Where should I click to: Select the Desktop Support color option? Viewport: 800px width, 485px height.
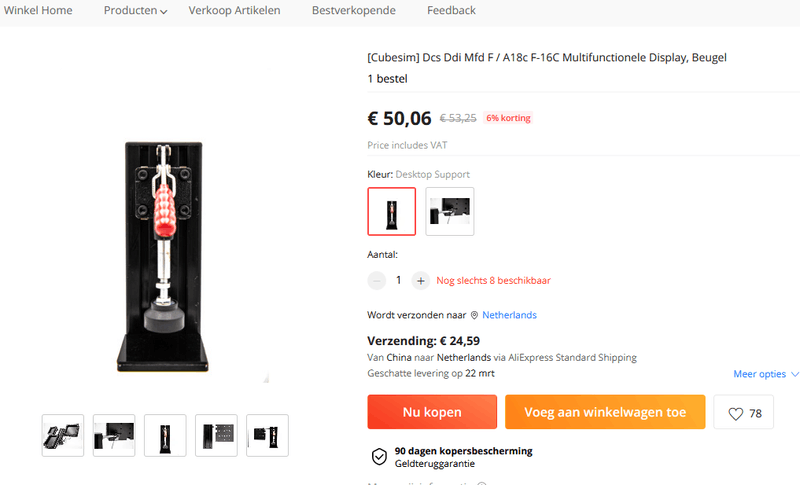click(392, 211)
